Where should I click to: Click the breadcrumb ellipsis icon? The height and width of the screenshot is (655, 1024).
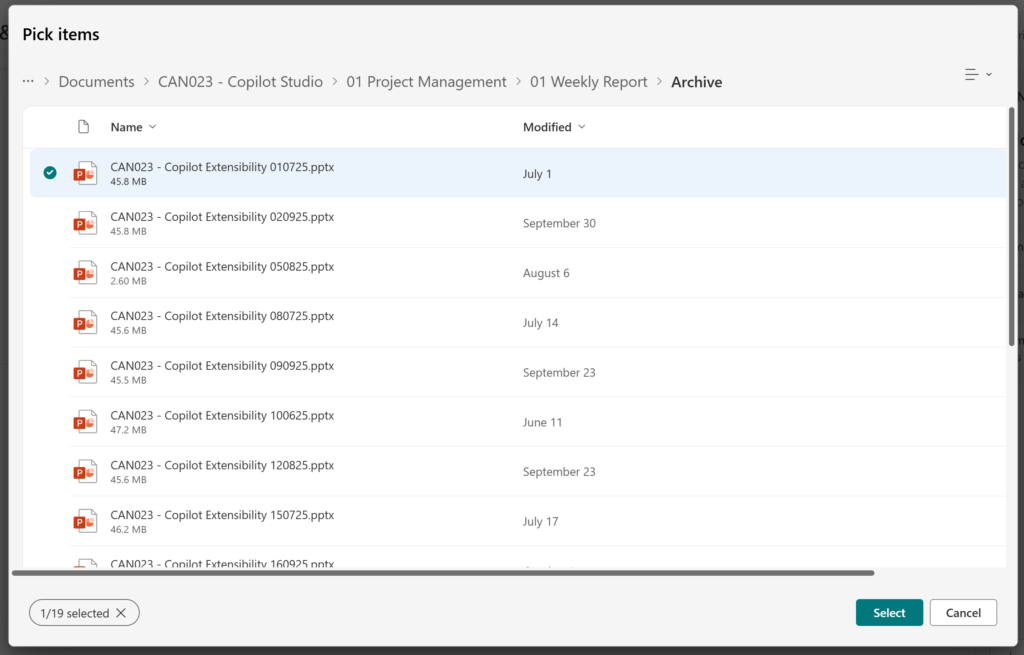[x=27, y=81]
